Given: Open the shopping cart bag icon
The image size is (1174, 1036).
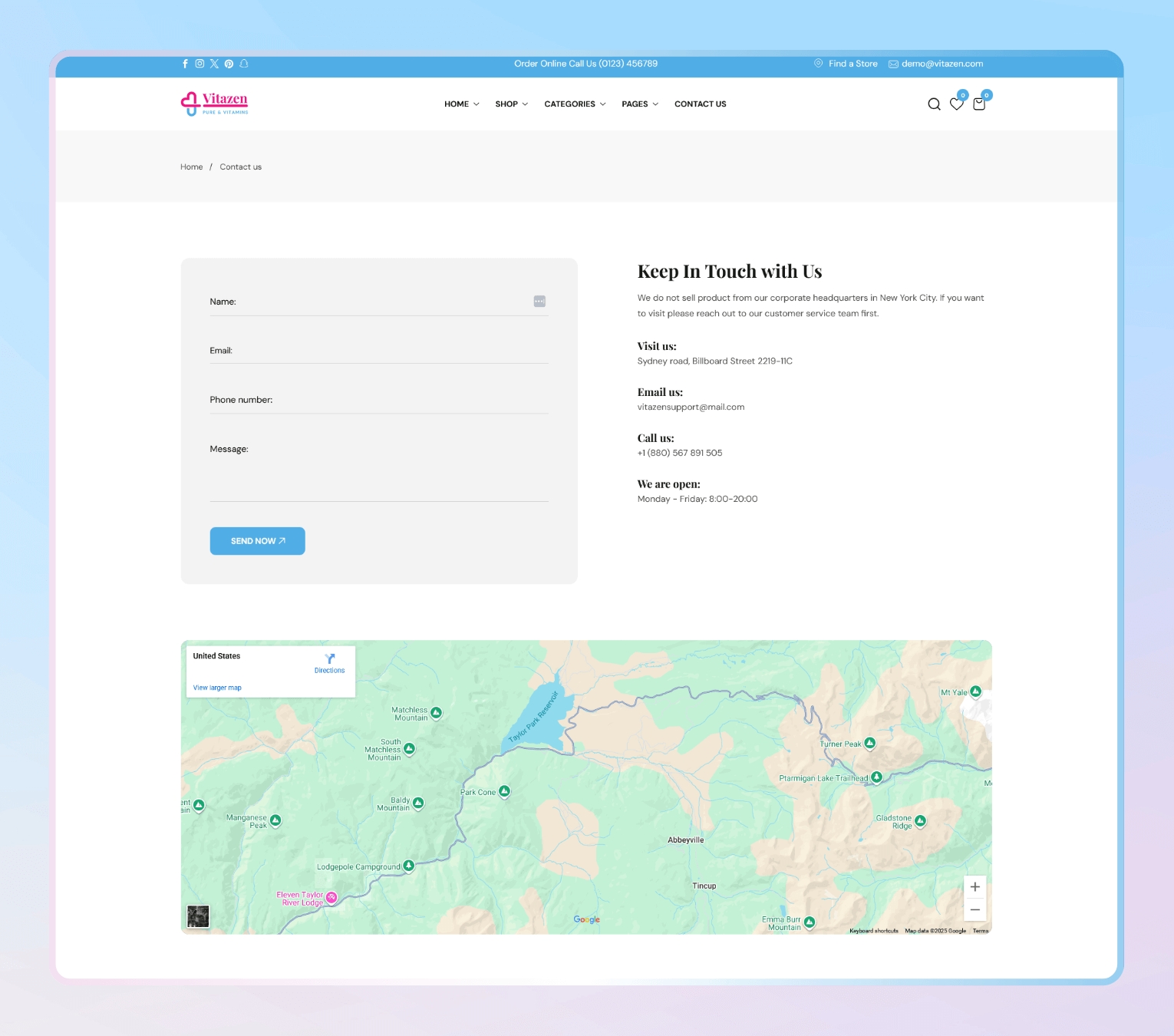Looking at the screenshot, I should pyautogui.click(x=979, y=104).
